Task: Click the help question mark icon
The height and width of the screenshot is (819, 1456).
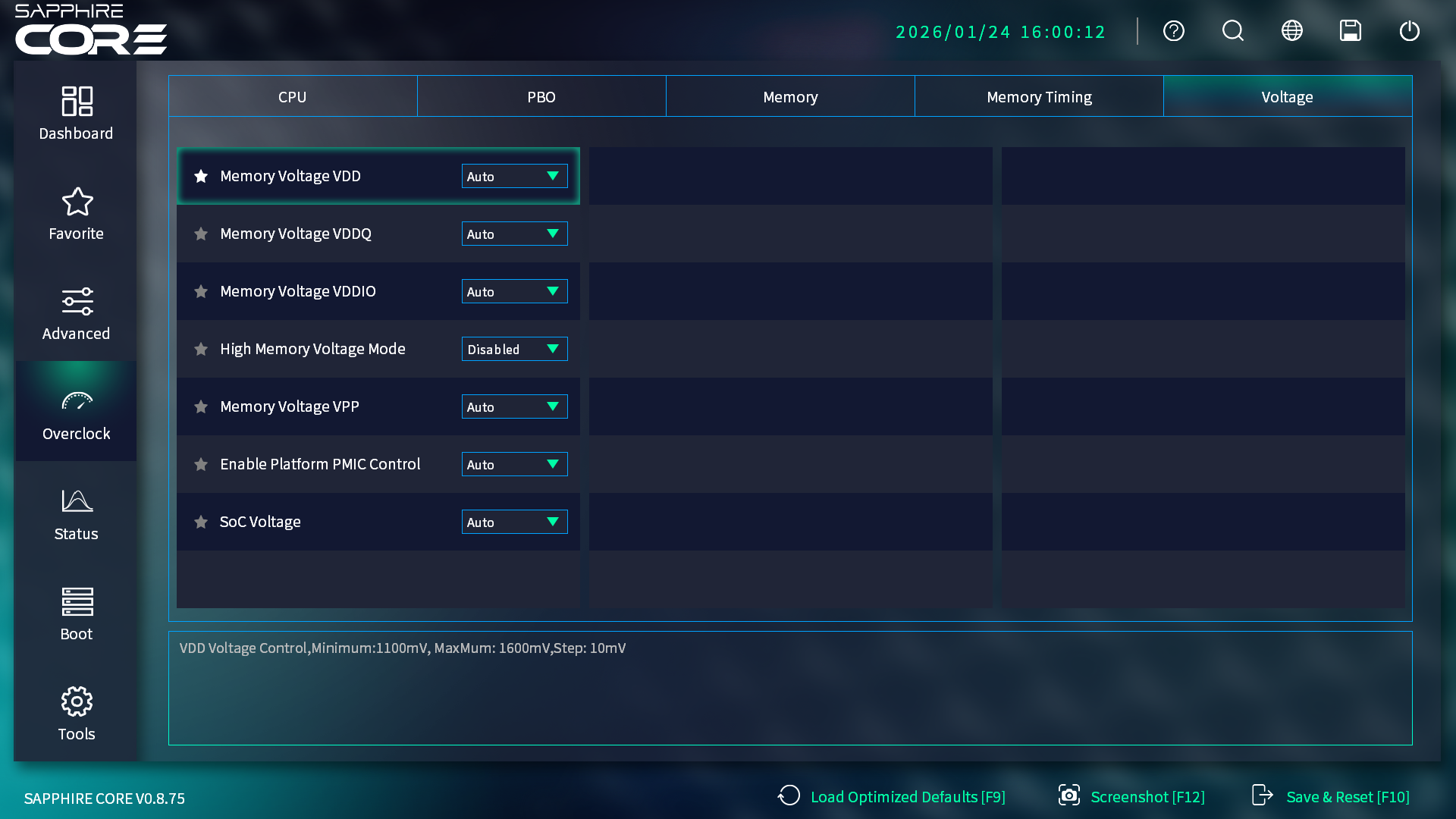Action: [x=1174, y=31]
